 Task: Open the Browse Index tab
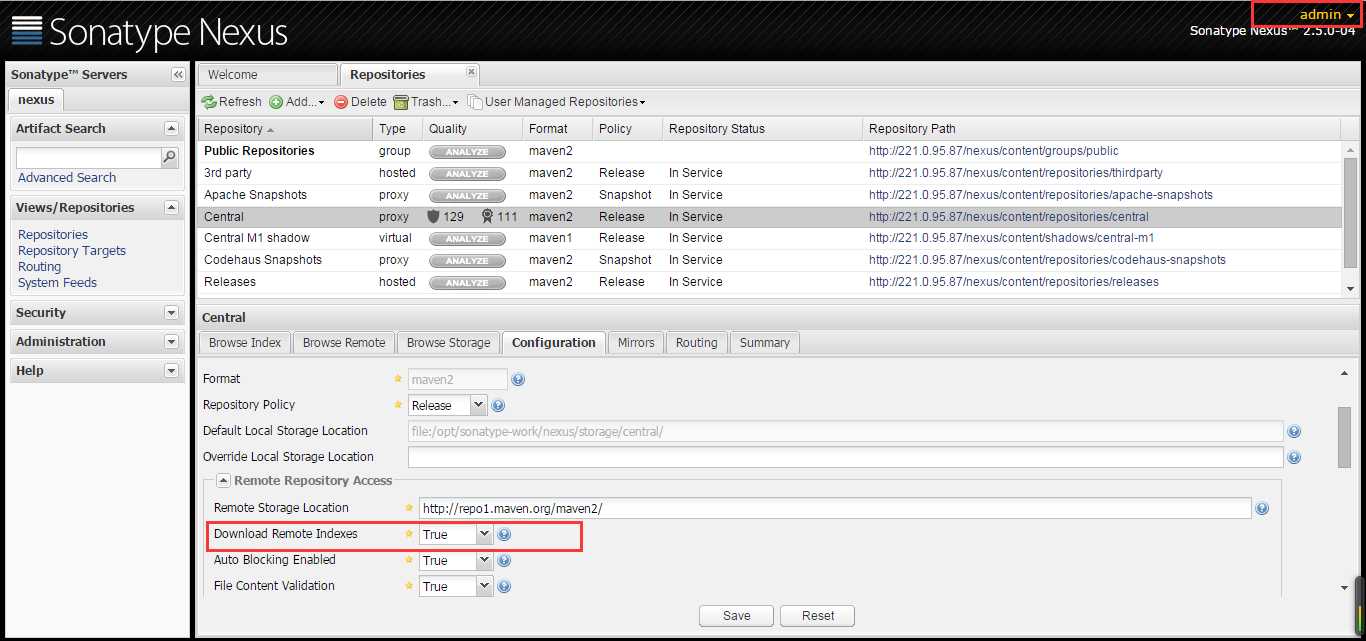click(x=245, y=343)
